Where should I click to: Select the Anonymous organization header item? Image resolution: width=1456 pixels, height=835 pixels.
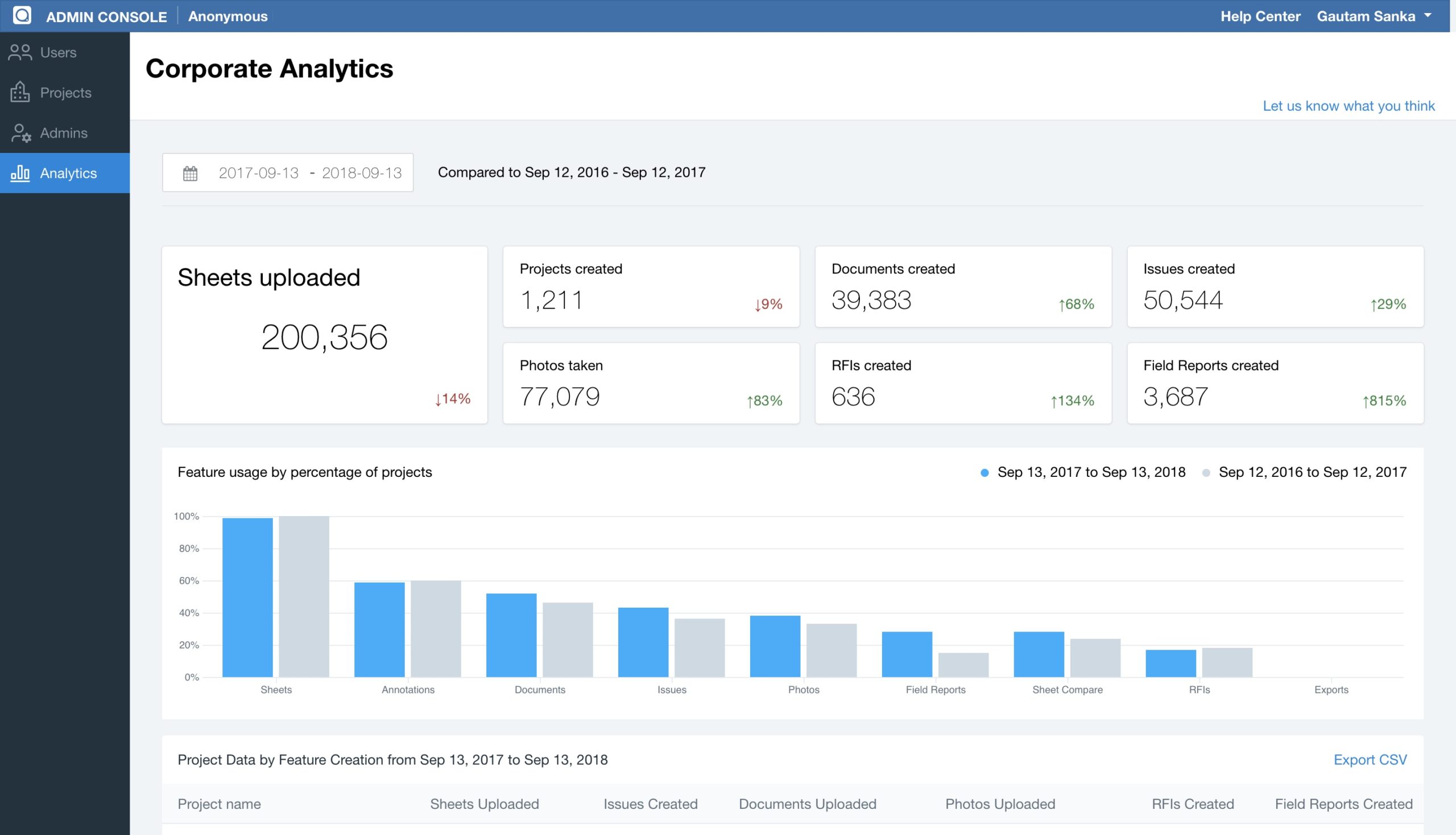pyautogui.click(x=227, y=16)
